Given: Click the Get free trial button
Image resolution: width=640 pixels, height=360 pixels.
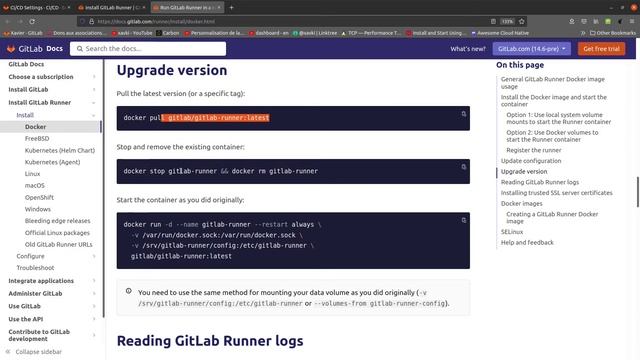Looking at the screenshot, I should coord(601,49).
